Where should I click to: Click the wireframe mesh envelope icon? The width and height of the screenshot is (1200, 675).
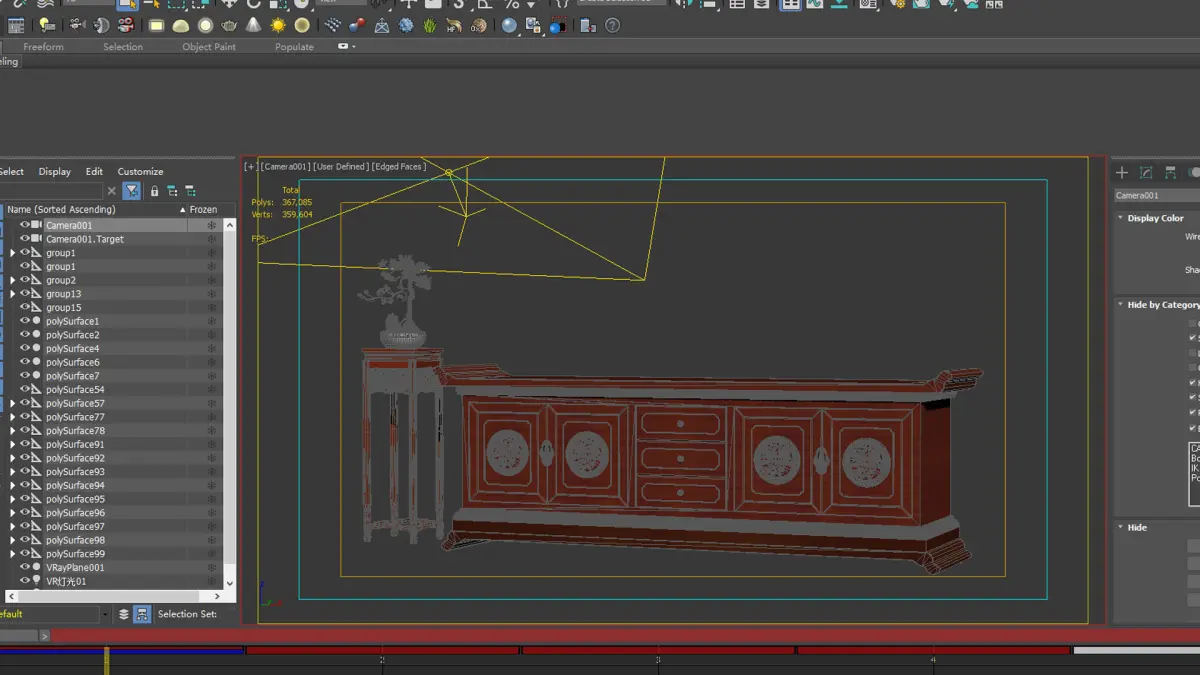point(382,25)
